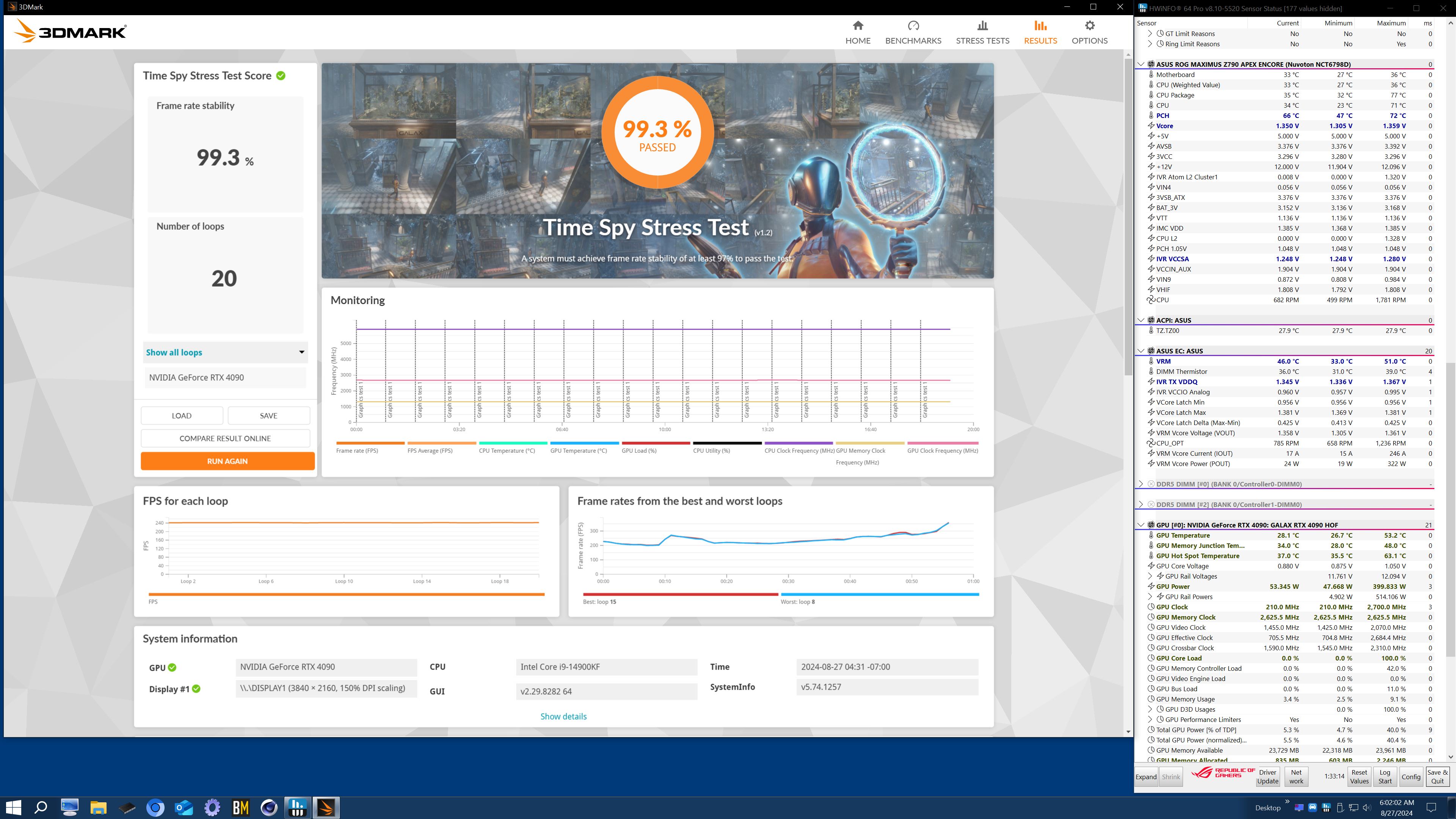The image size is (1456, 819).
Task: Click the 3DMark taskbar icon
Action: [326, 807]
